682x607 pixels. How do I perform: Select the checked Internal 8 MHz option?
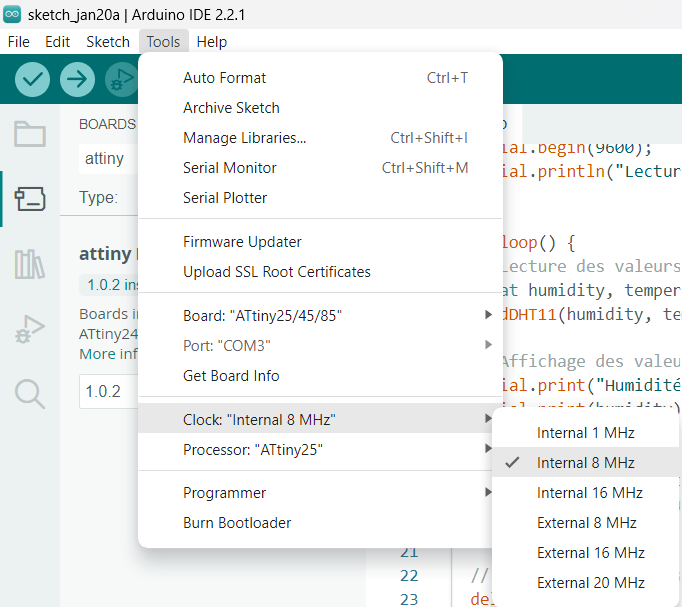click(x=586, y=463)
